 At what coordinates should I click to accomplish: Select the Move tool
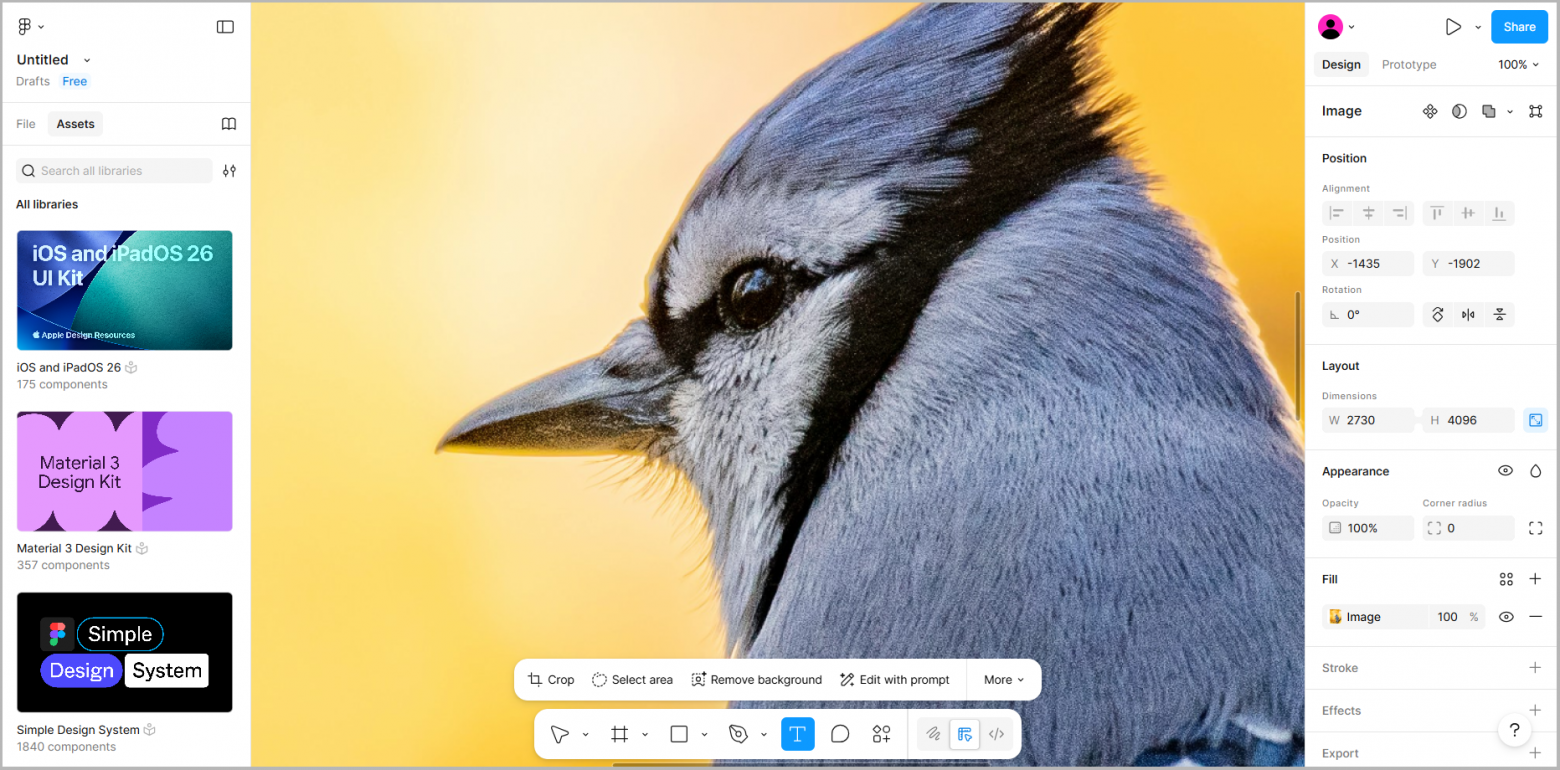coord(561,733)
